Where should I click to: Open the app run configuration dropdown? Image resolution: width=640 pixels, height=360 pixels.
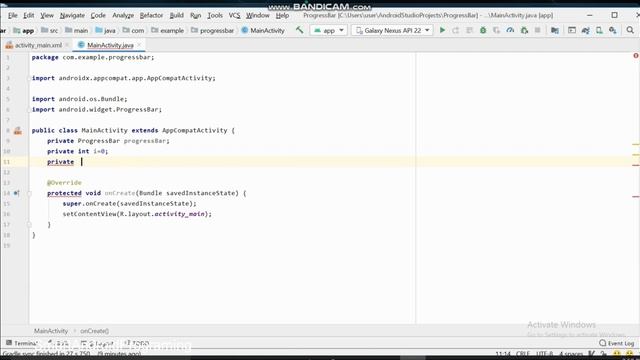coord(329,30)
